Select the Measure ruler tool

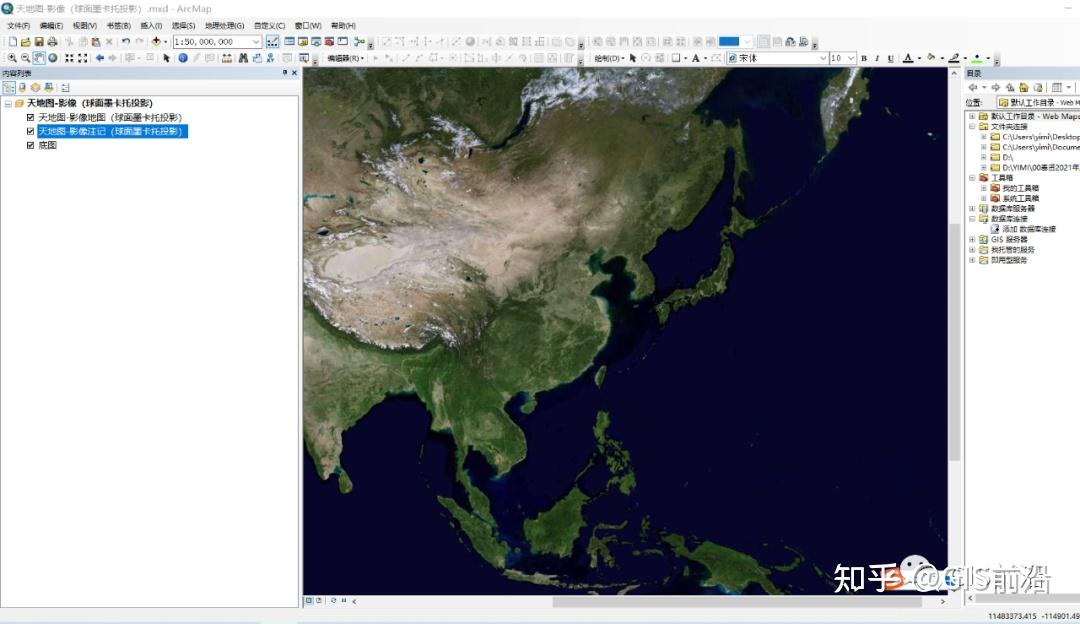click(227, 59)
